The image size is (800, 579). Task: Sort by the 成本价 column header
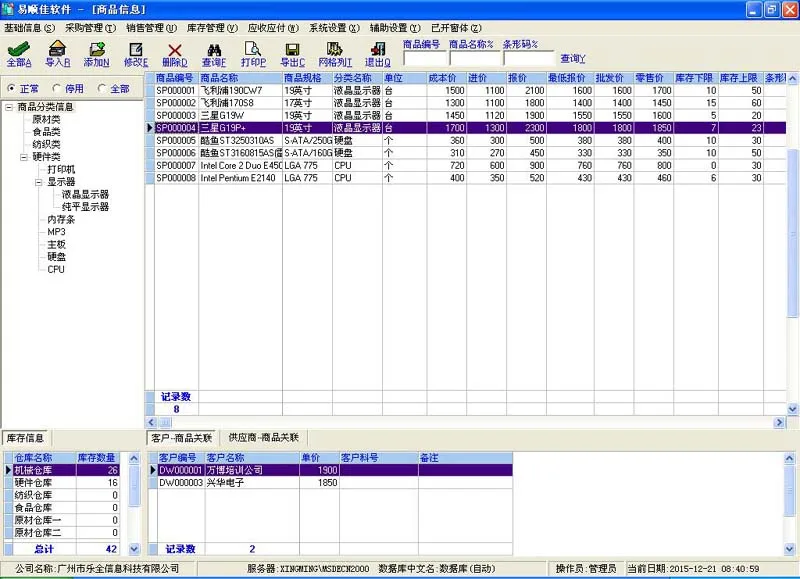coord(446,78)
